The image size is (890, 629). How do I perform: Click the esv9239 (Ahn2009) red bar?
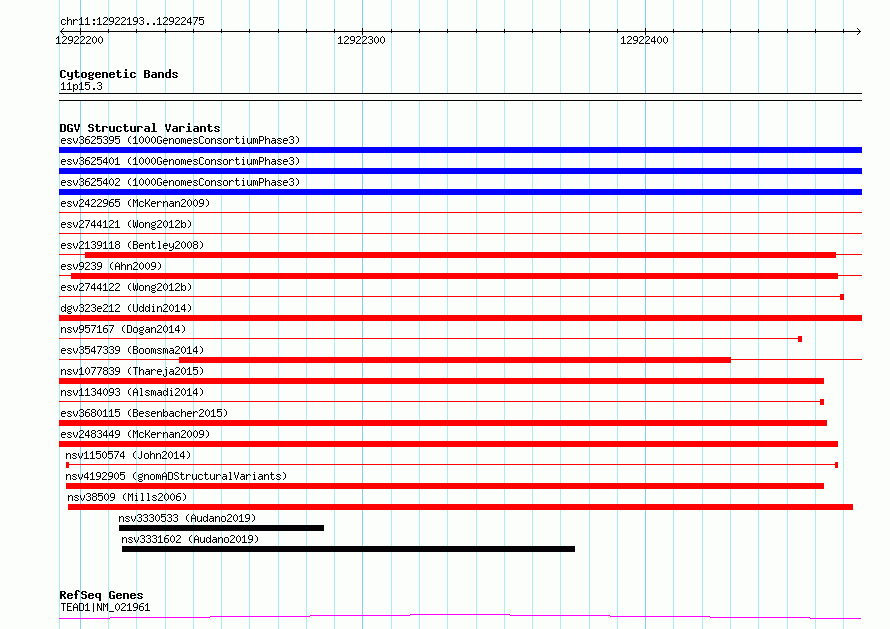(455, 276)
